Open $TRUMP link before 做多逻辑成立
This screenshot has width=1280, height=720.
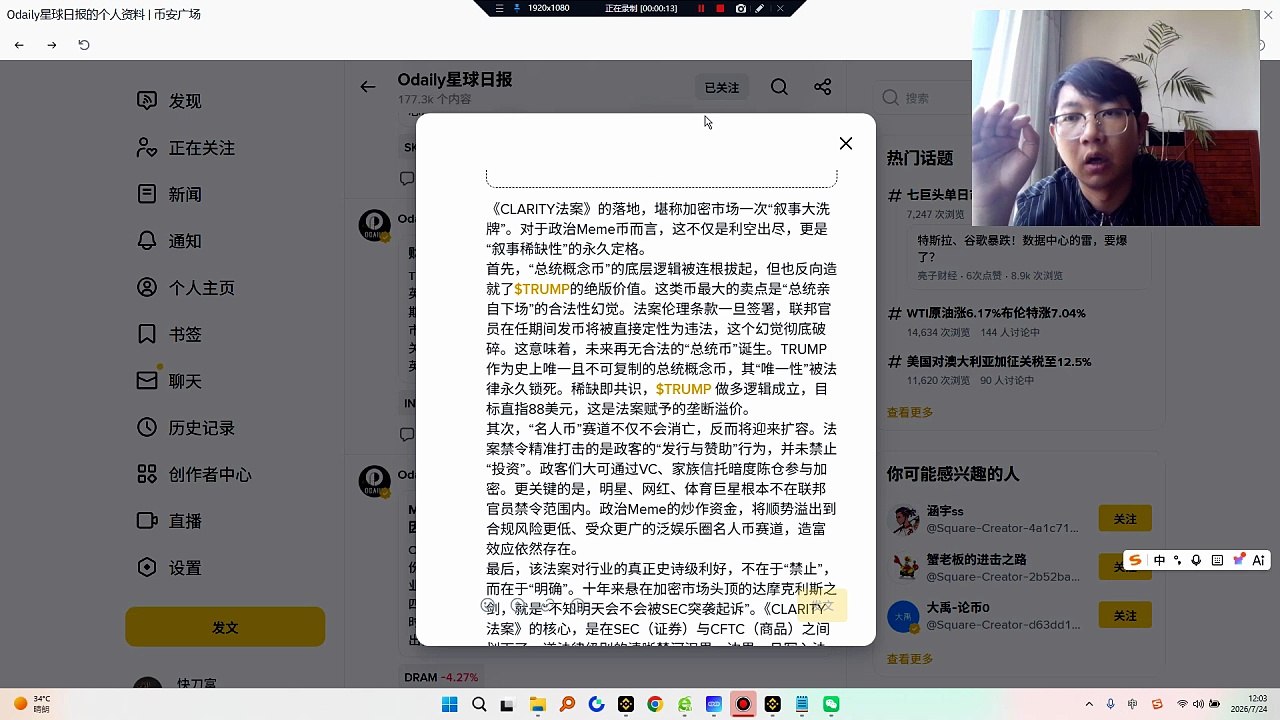(x=683, y=389)
